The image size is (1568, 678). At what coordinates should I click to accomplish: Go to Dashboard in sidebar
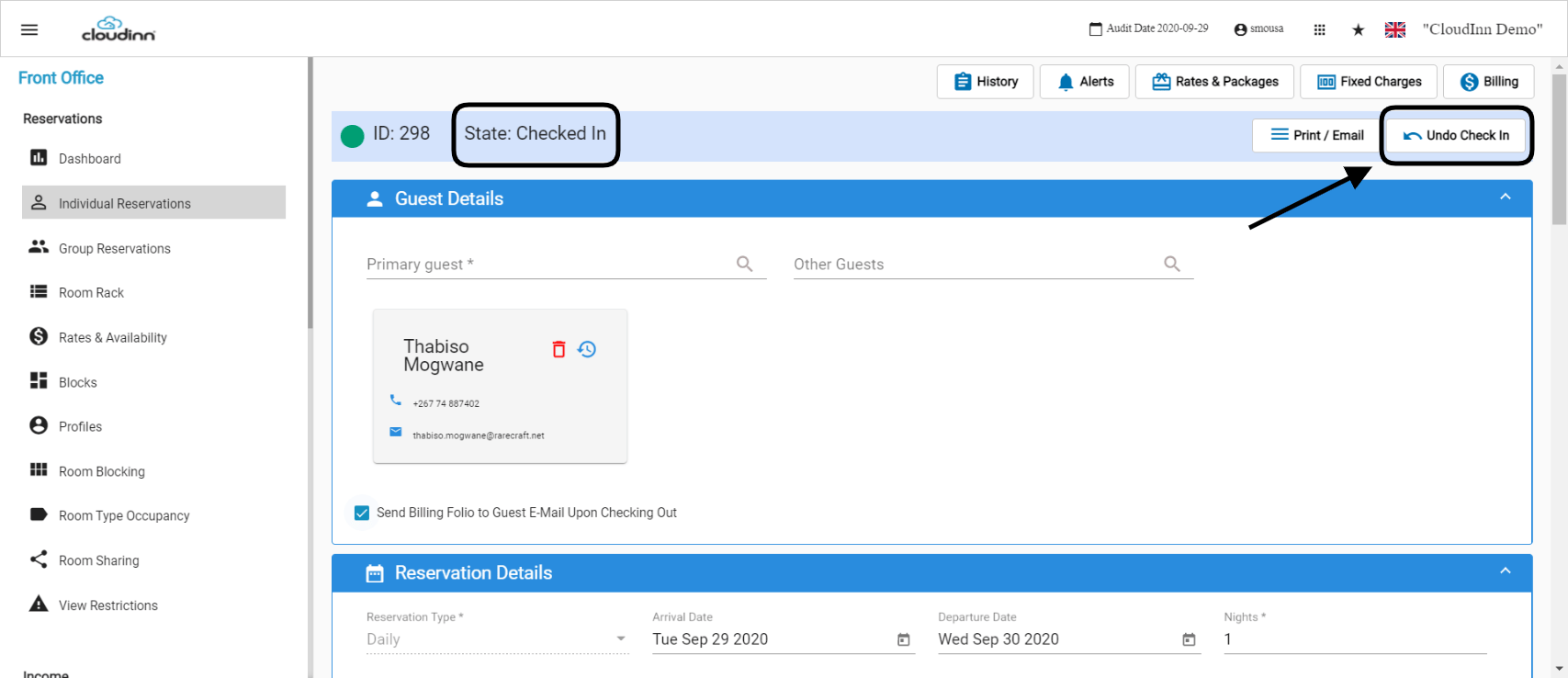[153, 158]
